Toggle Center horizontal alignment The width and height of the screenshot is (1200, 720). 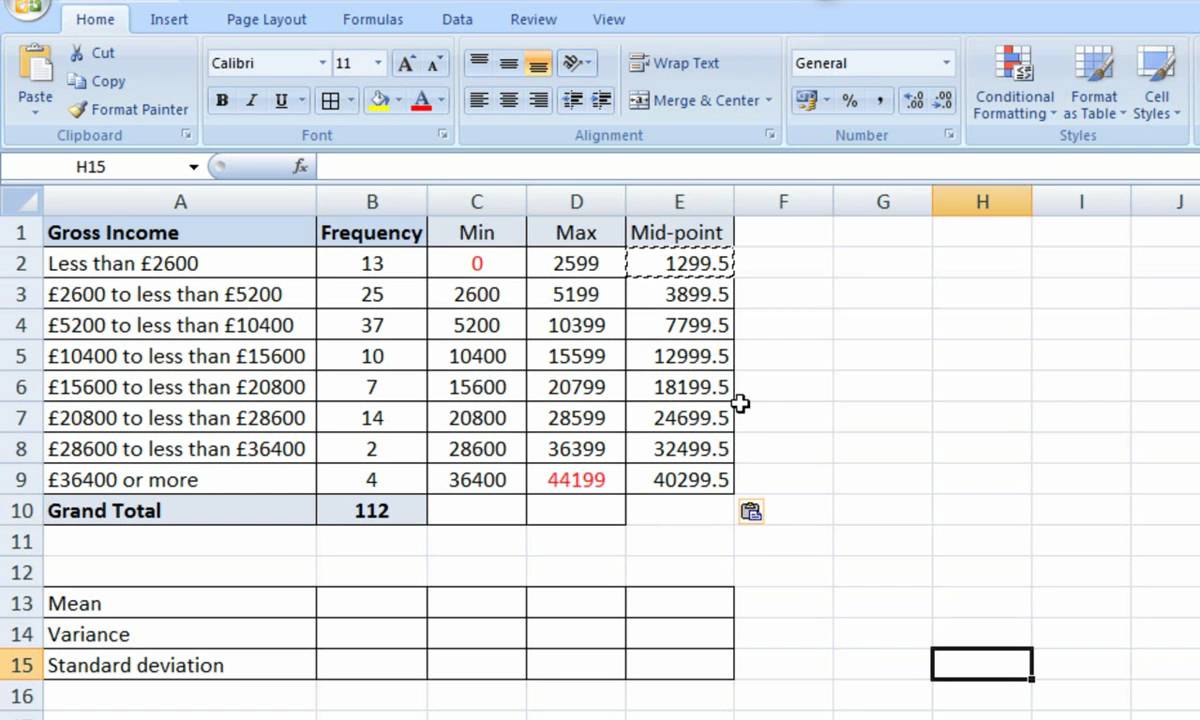(x=508, y=100)
